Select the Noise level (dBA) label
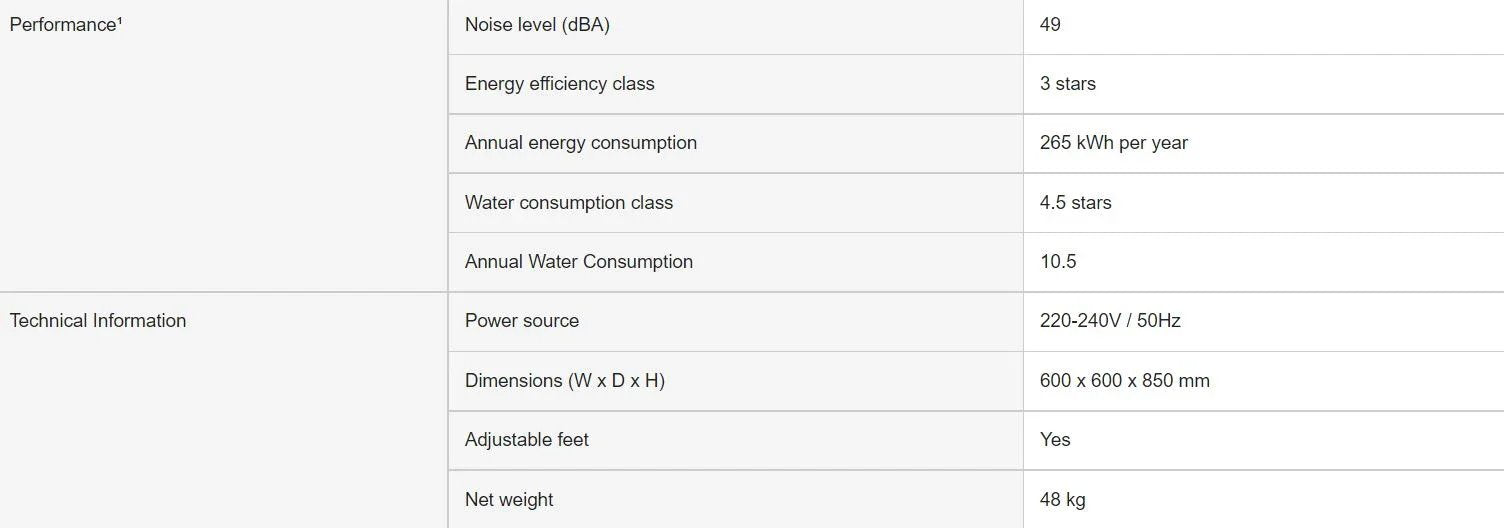1504x528 pixels. tap(537, 25)
